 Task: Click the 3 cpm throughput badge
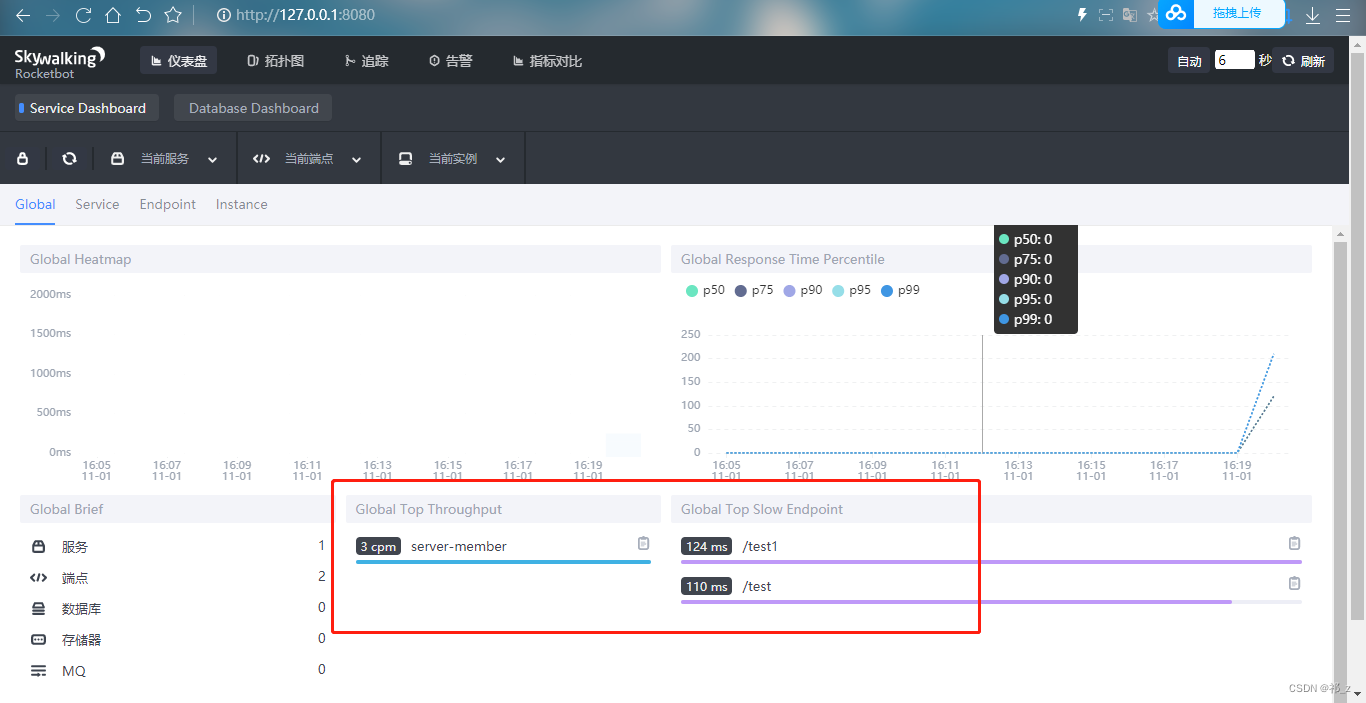point(379,546)
